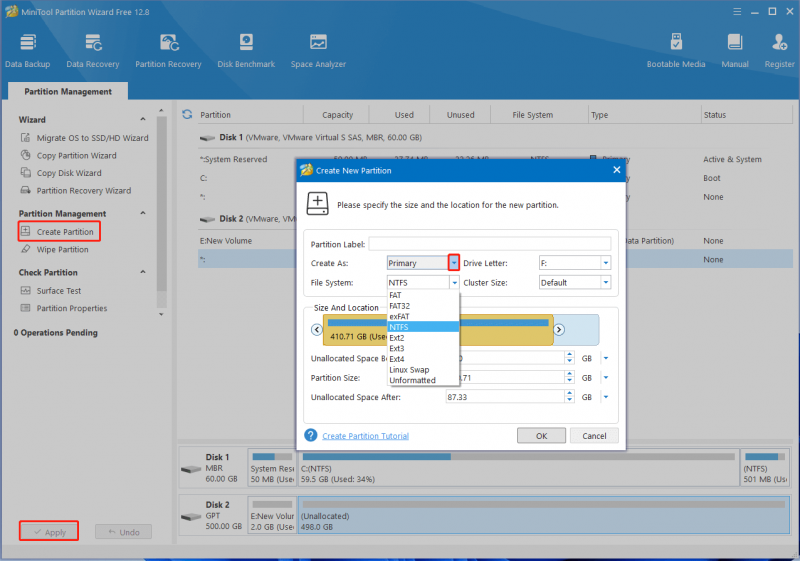Adjust Partition Size spinner arrows
Image resolution: width=800 pixels, height=561 pixels.
pyautogui.click(x=569, y=377)
